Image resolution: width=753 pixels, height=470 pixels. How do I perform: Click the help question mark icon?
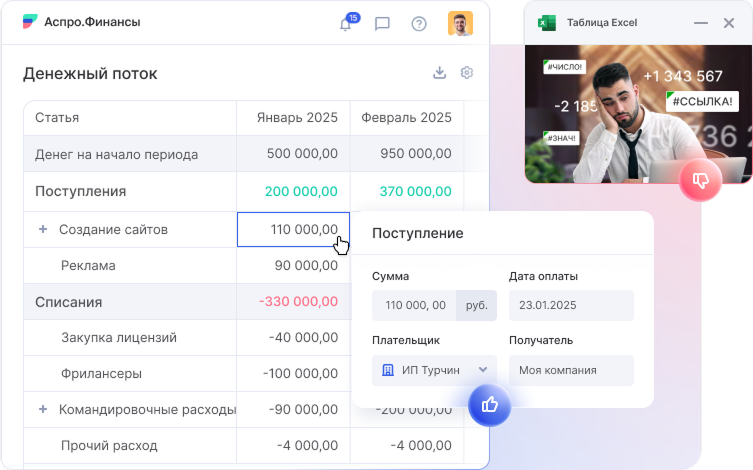tap(419, 24)
